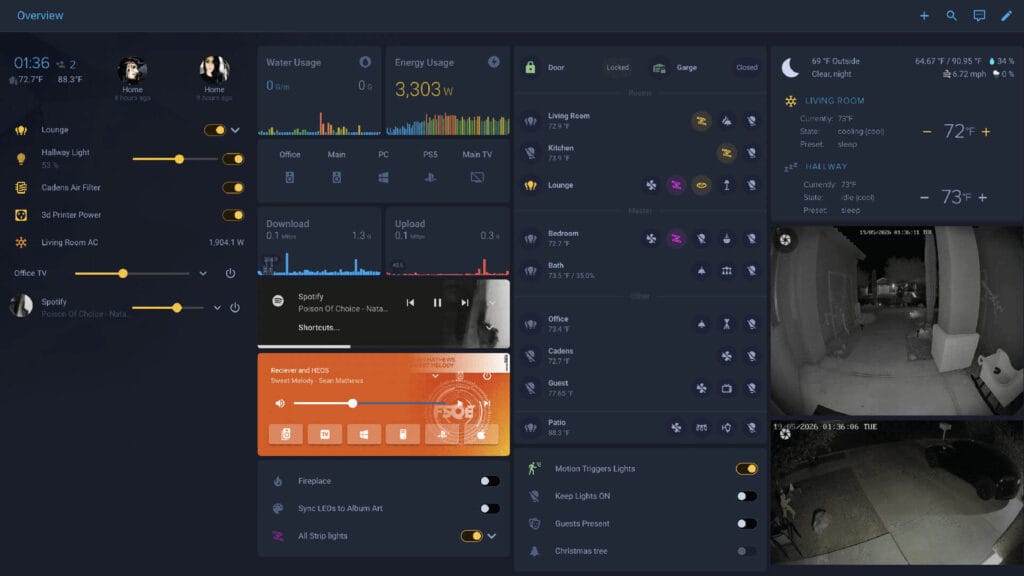Click the Spotify logo in media card
This screenshot has width=1024, height=576.
click(x=278, y=300)
